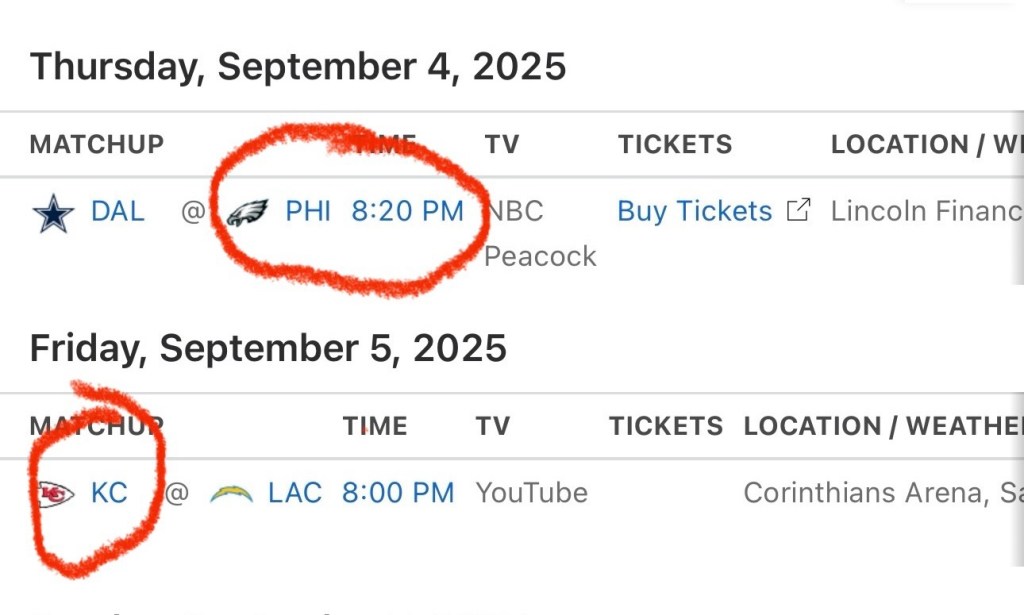The height and width of the screenshot is (615, 1024).
Task: Click the Philadelphia Eagles logo
Action: [x=247, y=213]
